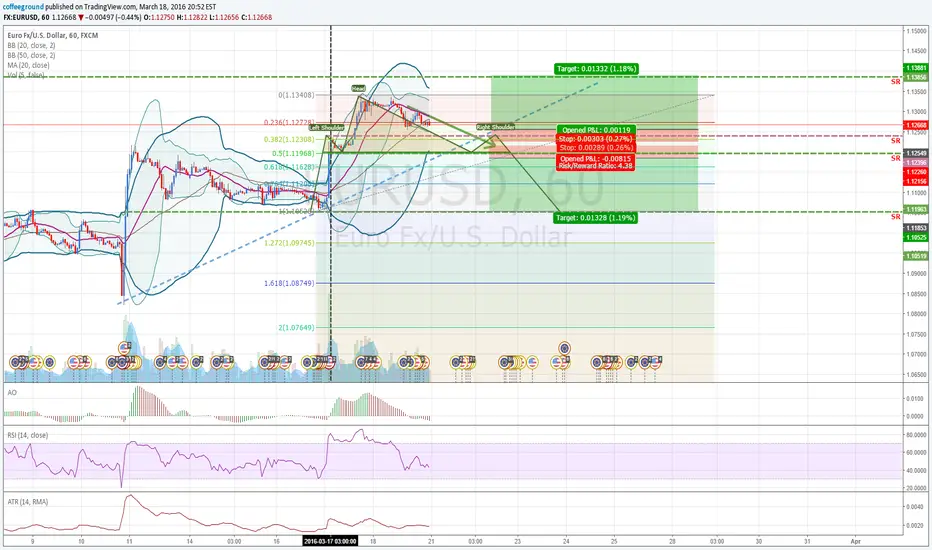The height and width of the screenshot is (550, 932).
Task: Select the Fibonacci 0.618(1.11628) level label
Action: point(289,168)
